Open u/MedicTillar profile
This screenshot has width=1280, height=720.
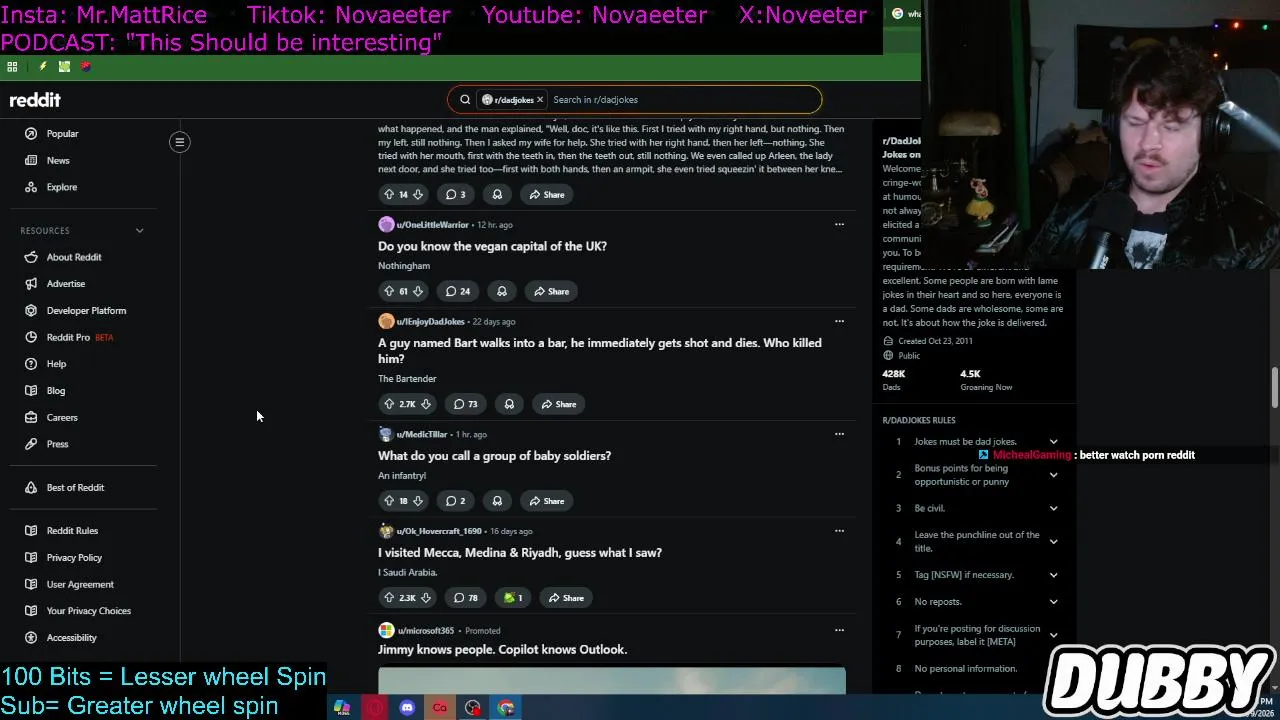[421, 435]
